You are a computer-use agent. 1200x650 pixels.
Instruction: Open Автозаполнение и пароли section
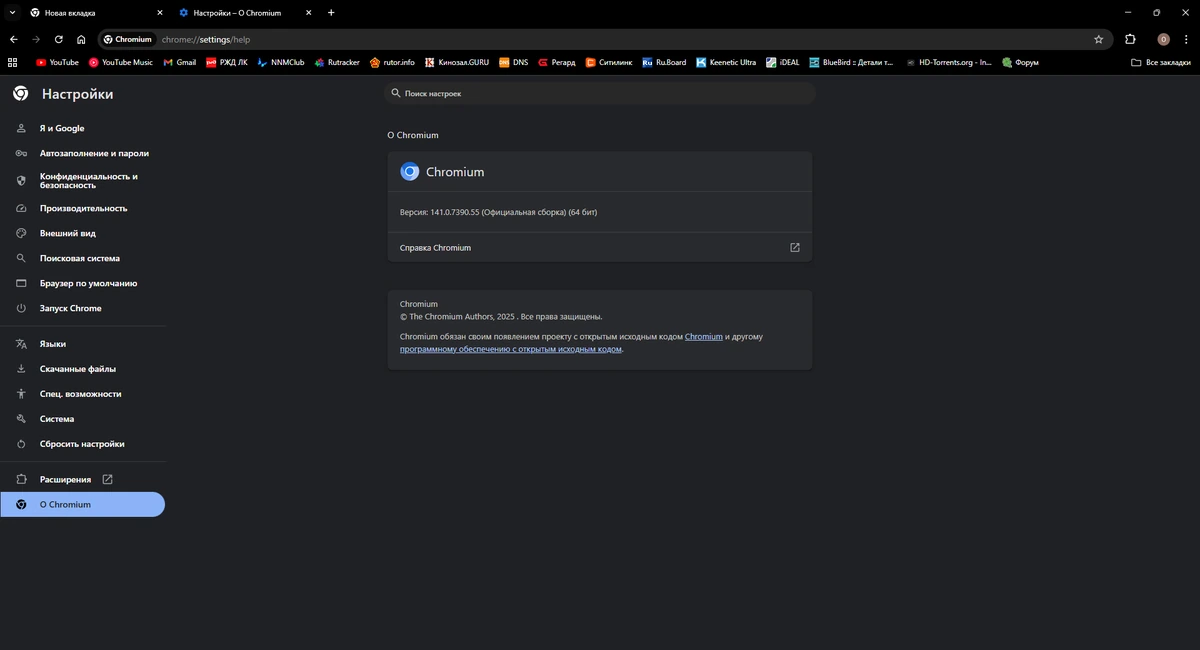(x=83, y=153)
